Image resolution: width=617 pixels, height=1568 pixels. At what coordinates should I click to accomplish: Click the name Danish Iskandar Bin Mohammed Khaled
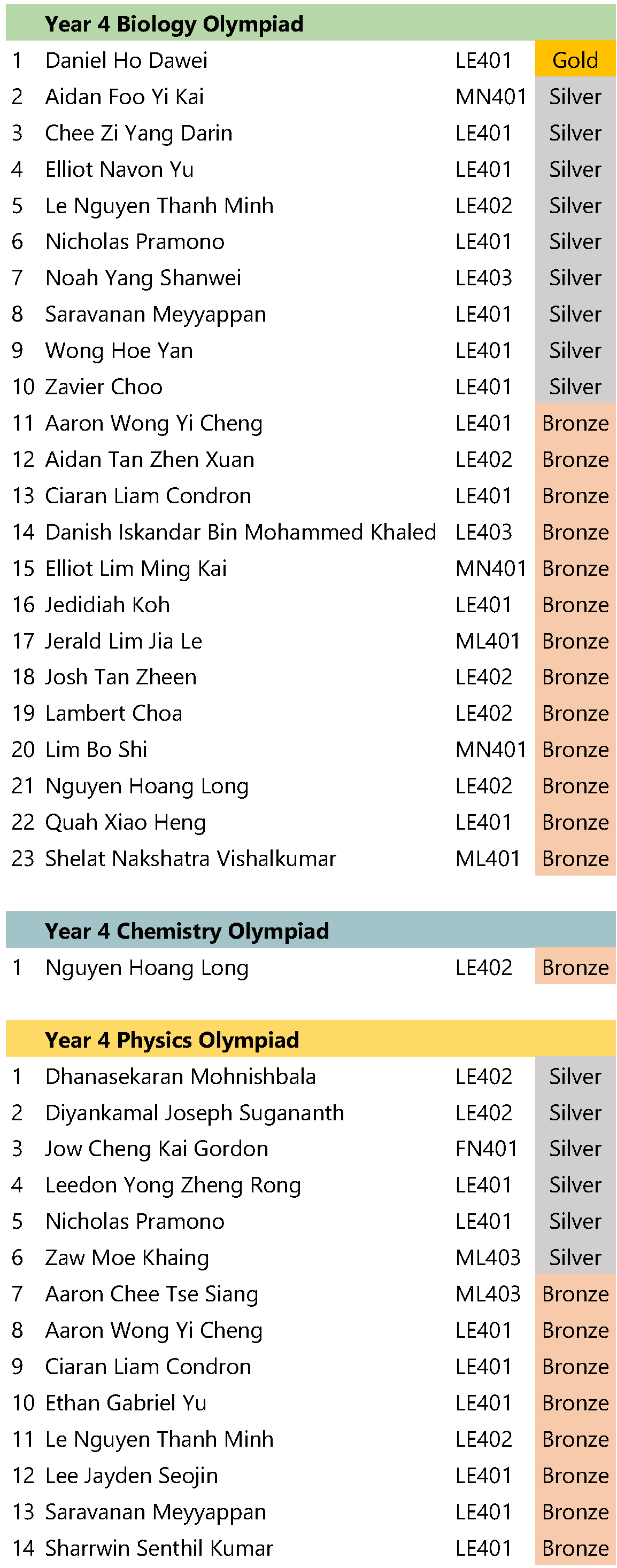pos(240,532)
